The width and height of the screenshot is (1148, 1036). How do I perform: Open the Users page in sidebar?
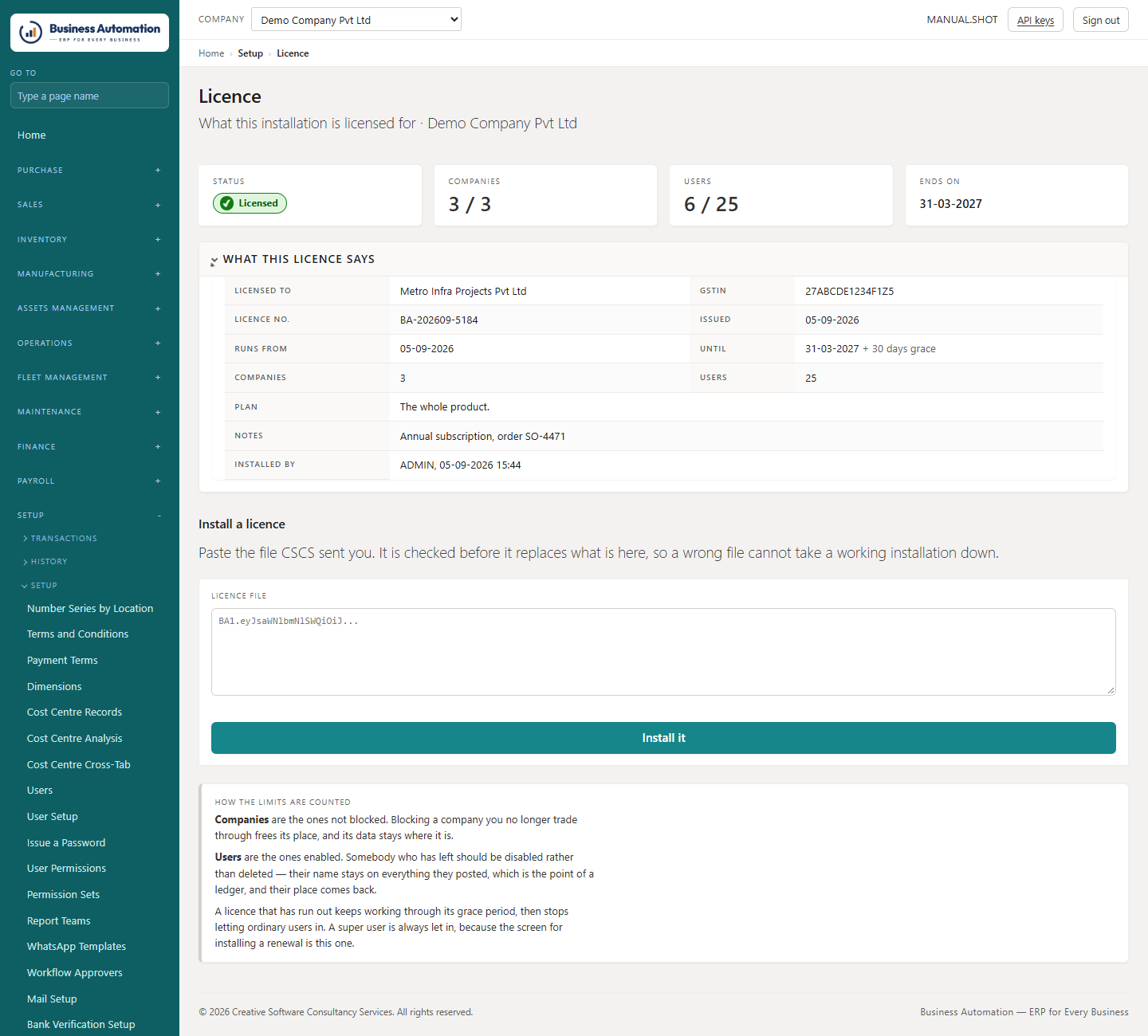coord(40,791)
